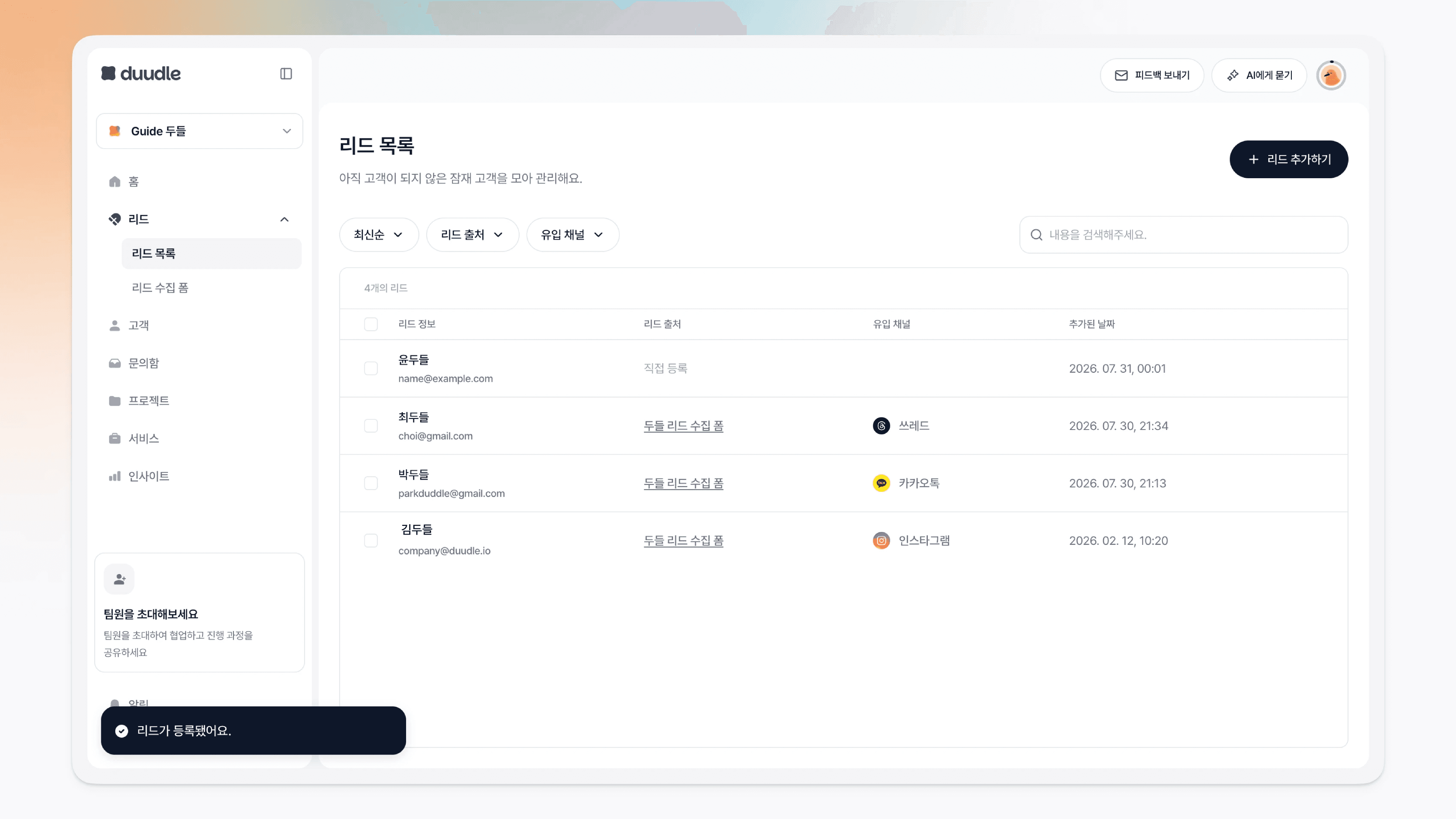Click the 문의함 inbox icon
This screenshot has height=819, width=1456.
point(115,364)
